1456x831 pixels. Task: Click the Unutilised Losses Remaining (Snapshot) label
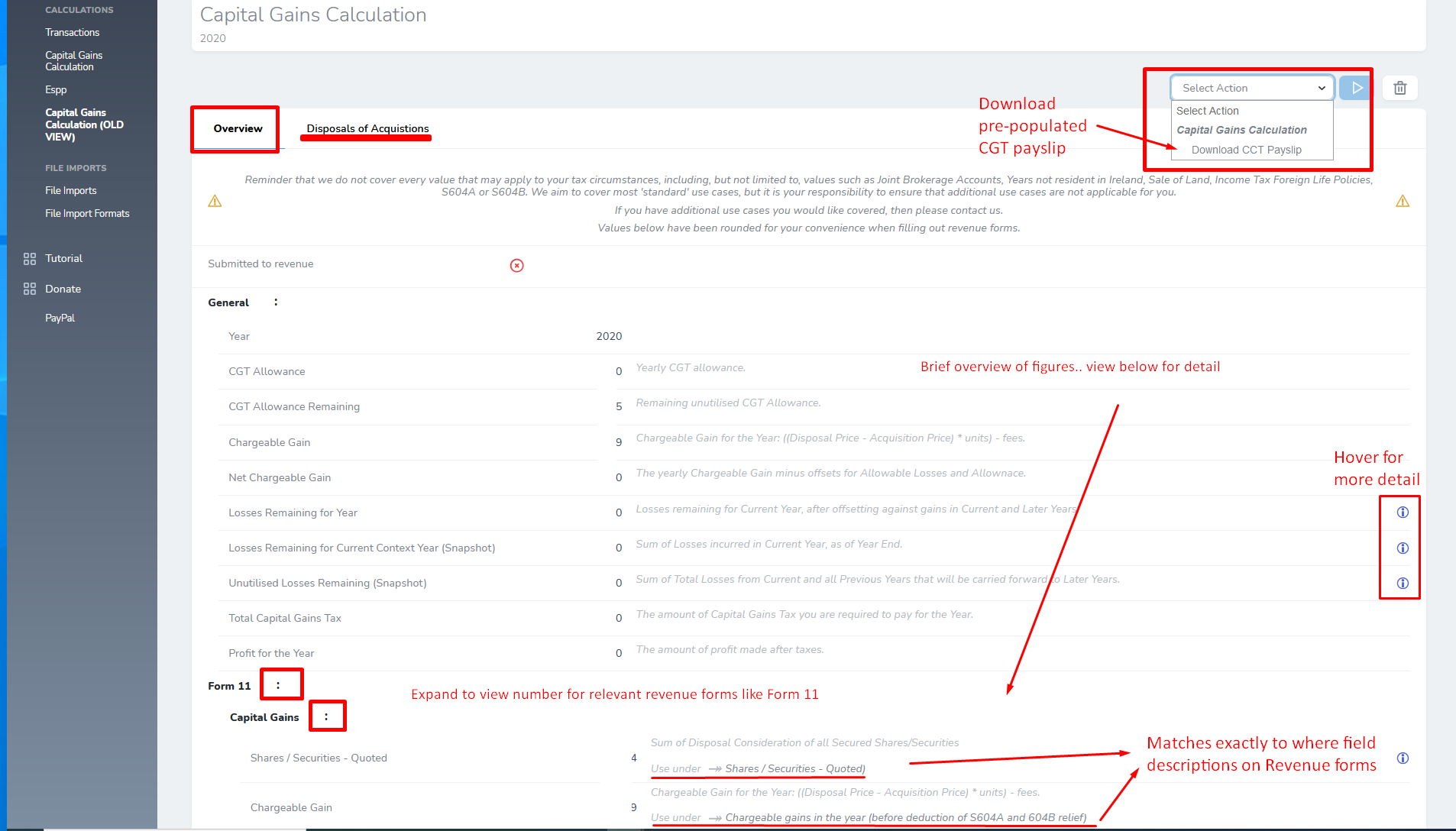pos(327,583)
